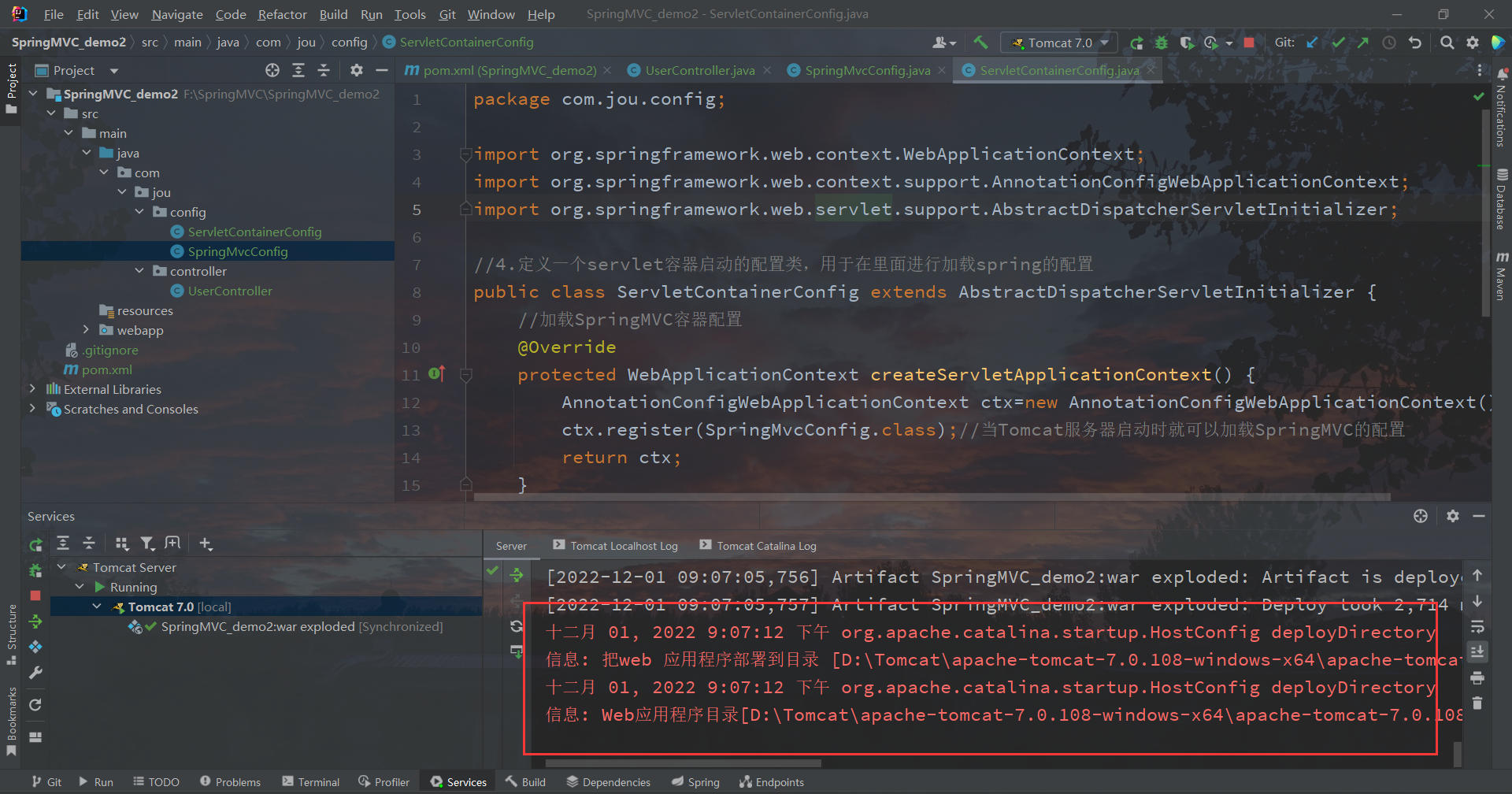Toggle scroll to end of console
Viewport: 1512px width, 794px height.
tap(1477, 652)
